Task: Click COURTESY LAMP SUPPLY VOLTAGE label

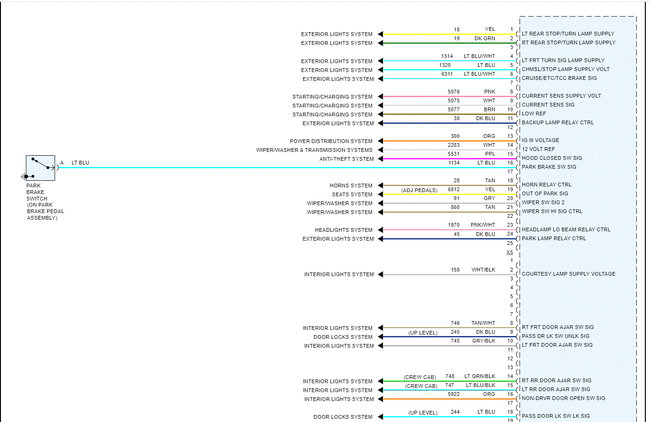Action: click(568, 274)
